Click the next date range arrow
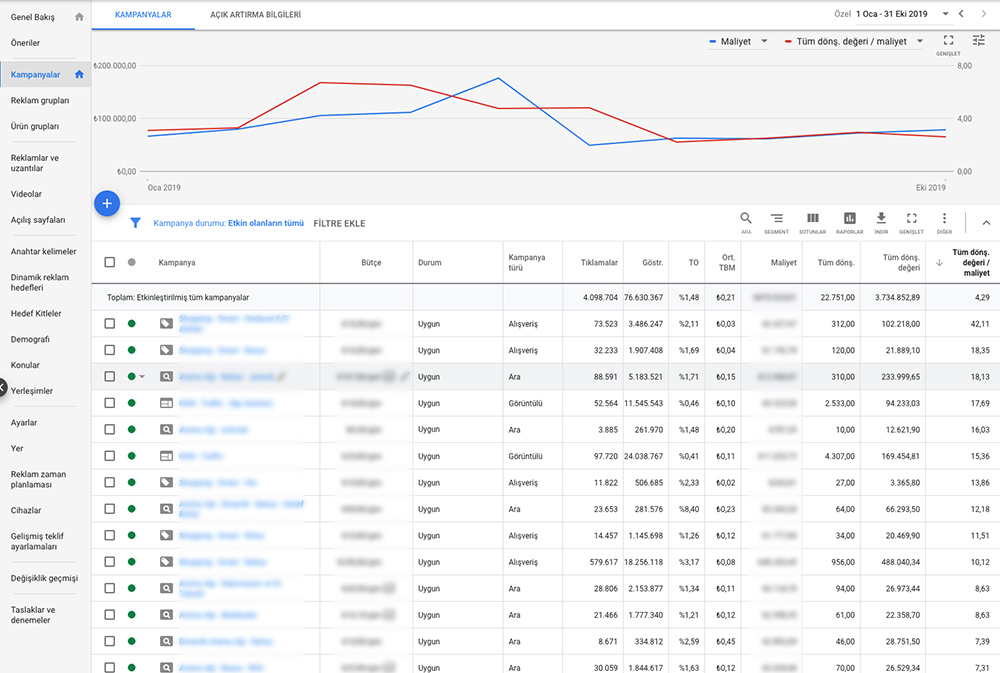1000x673 pixels. coord(983,13)
